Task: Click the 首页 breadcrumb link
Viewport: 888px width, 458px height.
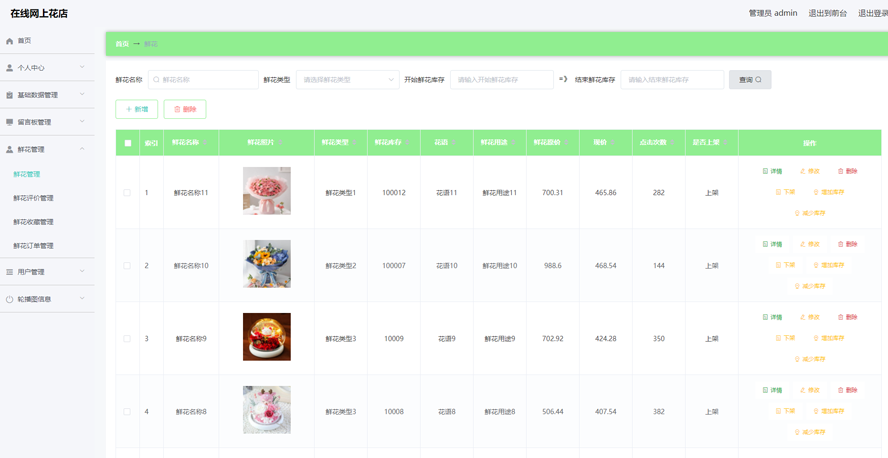Action: click(x=122, y=44)
